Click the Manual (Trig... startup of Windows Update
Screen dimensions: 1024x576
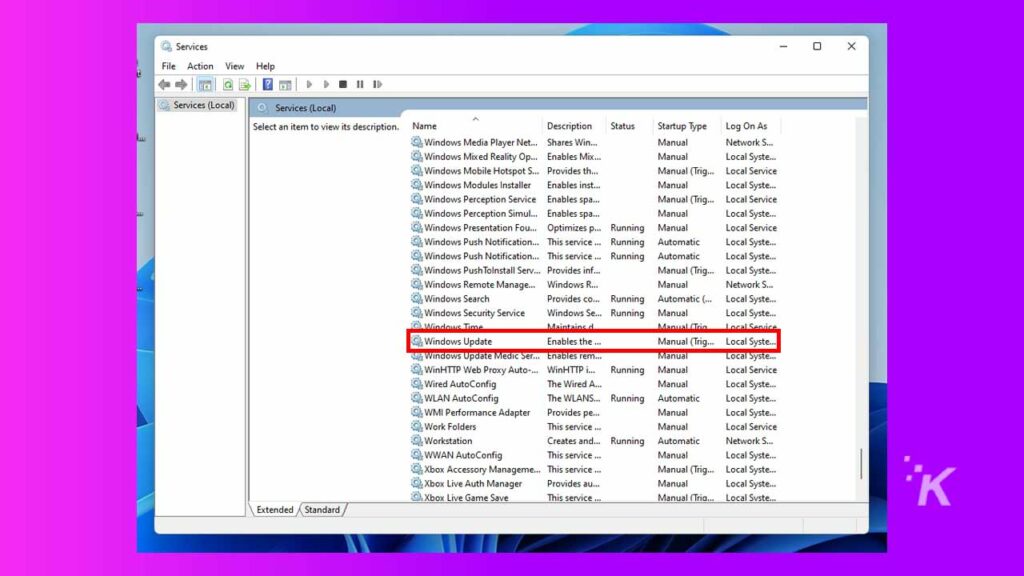(686, 341)
